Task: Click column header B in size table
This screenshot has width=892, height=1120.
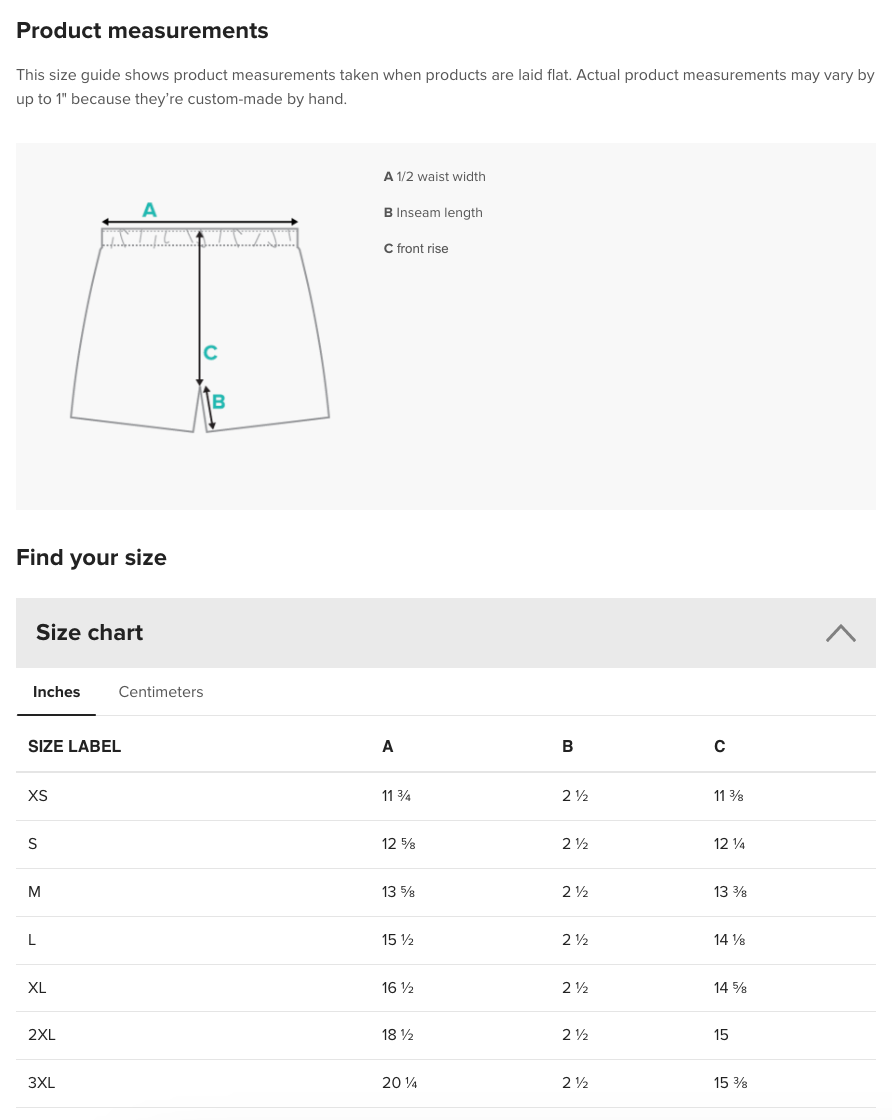Action: (x=568, y=746)
